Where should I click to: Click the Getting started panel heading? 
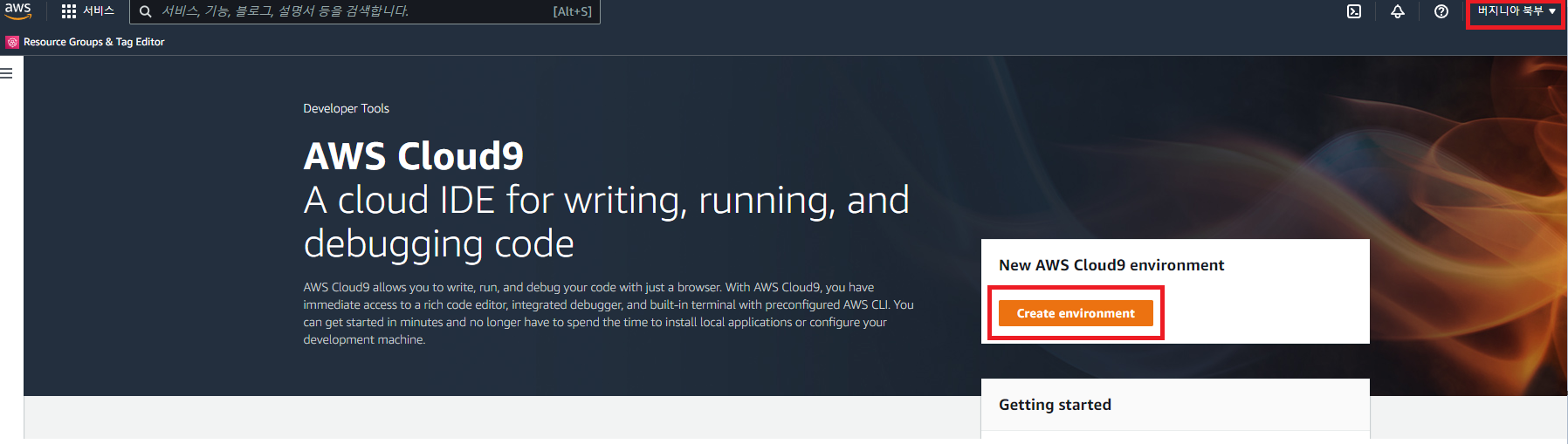point(1055,405)
